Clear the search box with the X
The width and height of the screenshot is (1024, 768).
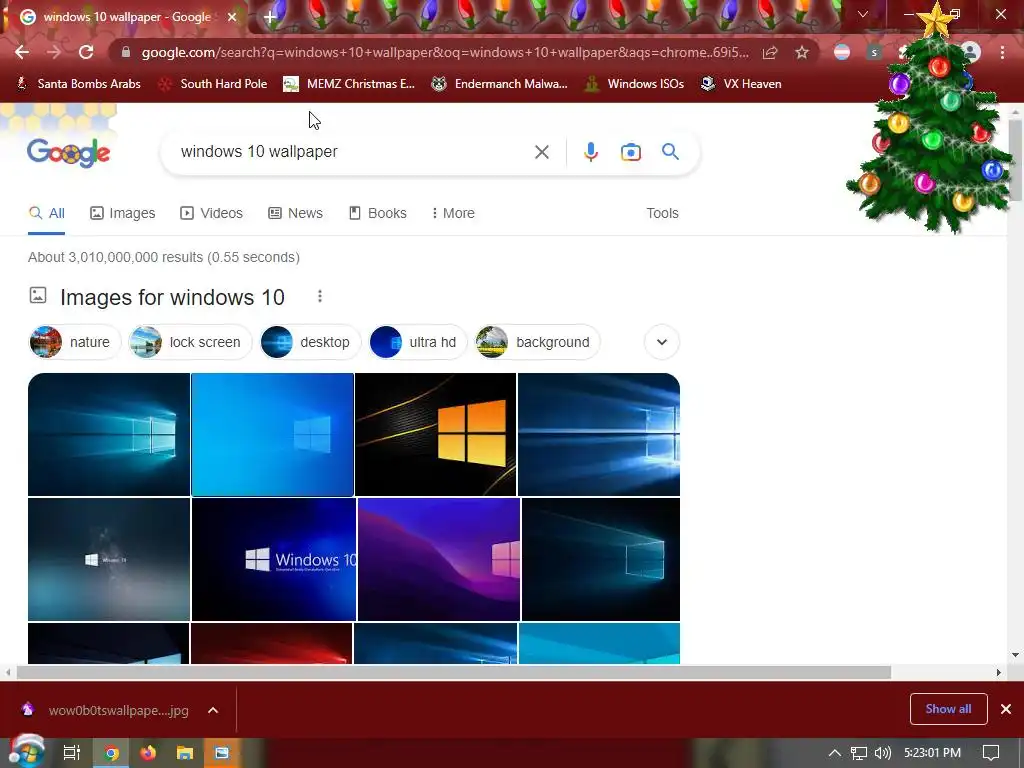coord(541,152)
